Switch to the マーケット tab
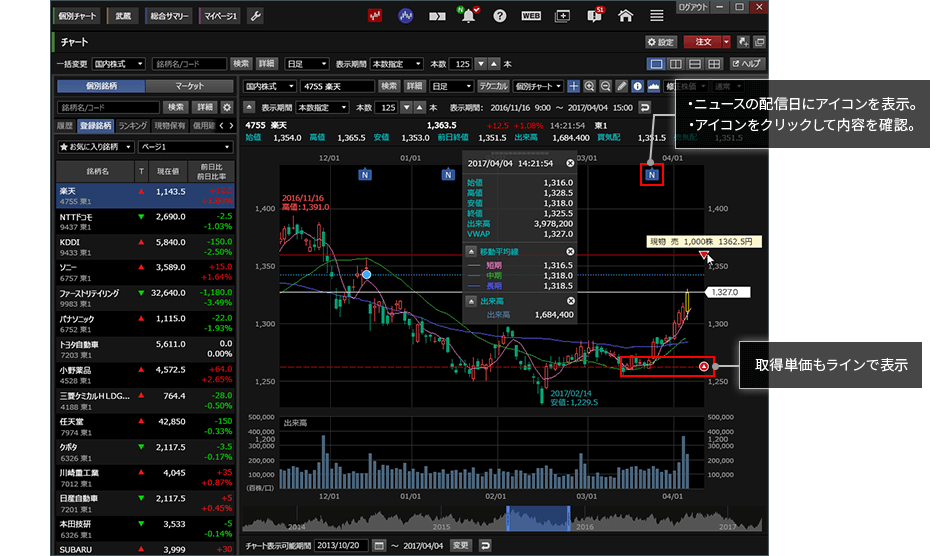This screenshot has width=940, height=556. (x=189, y=86)
